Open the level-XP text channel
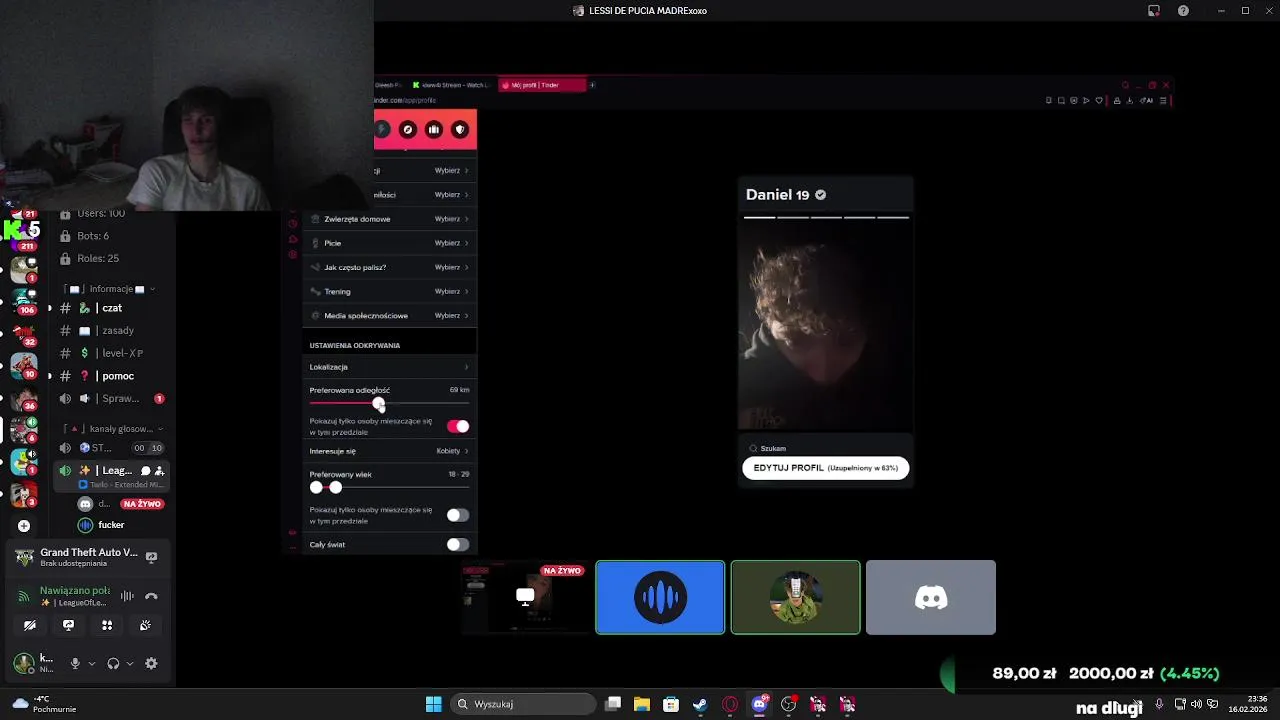The width and height of the screenshot is (1280, 720). click(110, 353)
